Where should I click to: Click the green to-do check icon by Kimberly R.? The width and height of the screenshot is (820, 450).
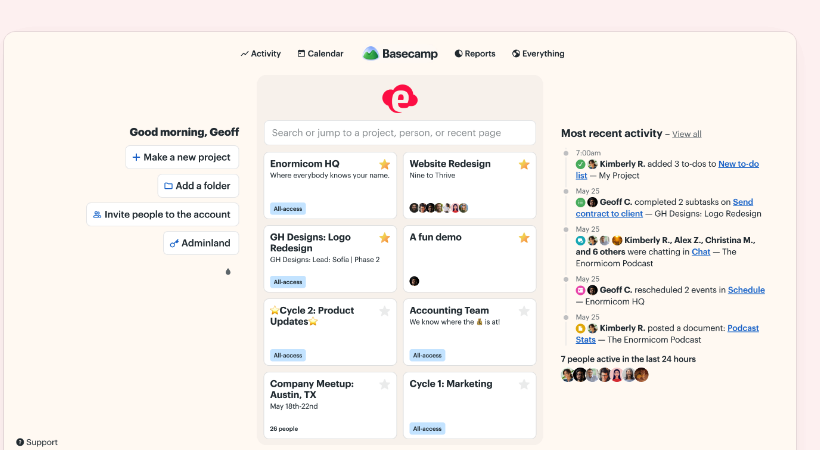click(580, 164)
